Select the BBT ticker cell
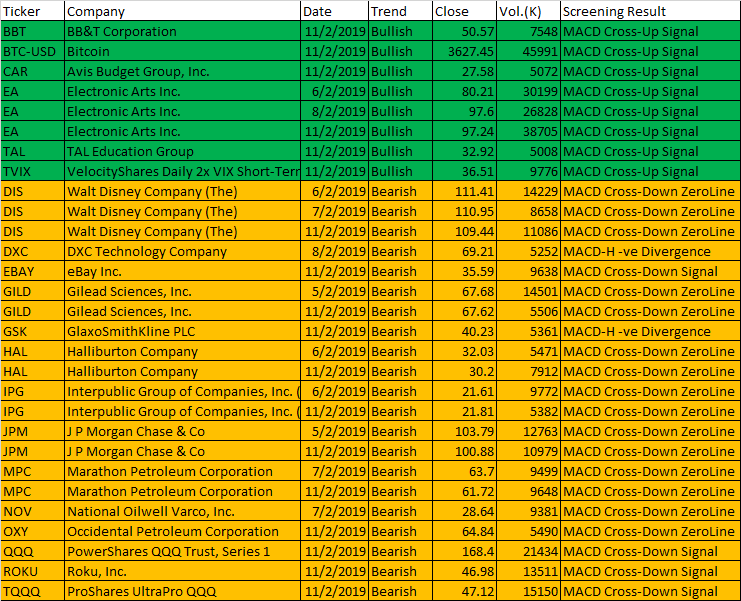Viewport: 741px width, 601px height. click(32, 31)
